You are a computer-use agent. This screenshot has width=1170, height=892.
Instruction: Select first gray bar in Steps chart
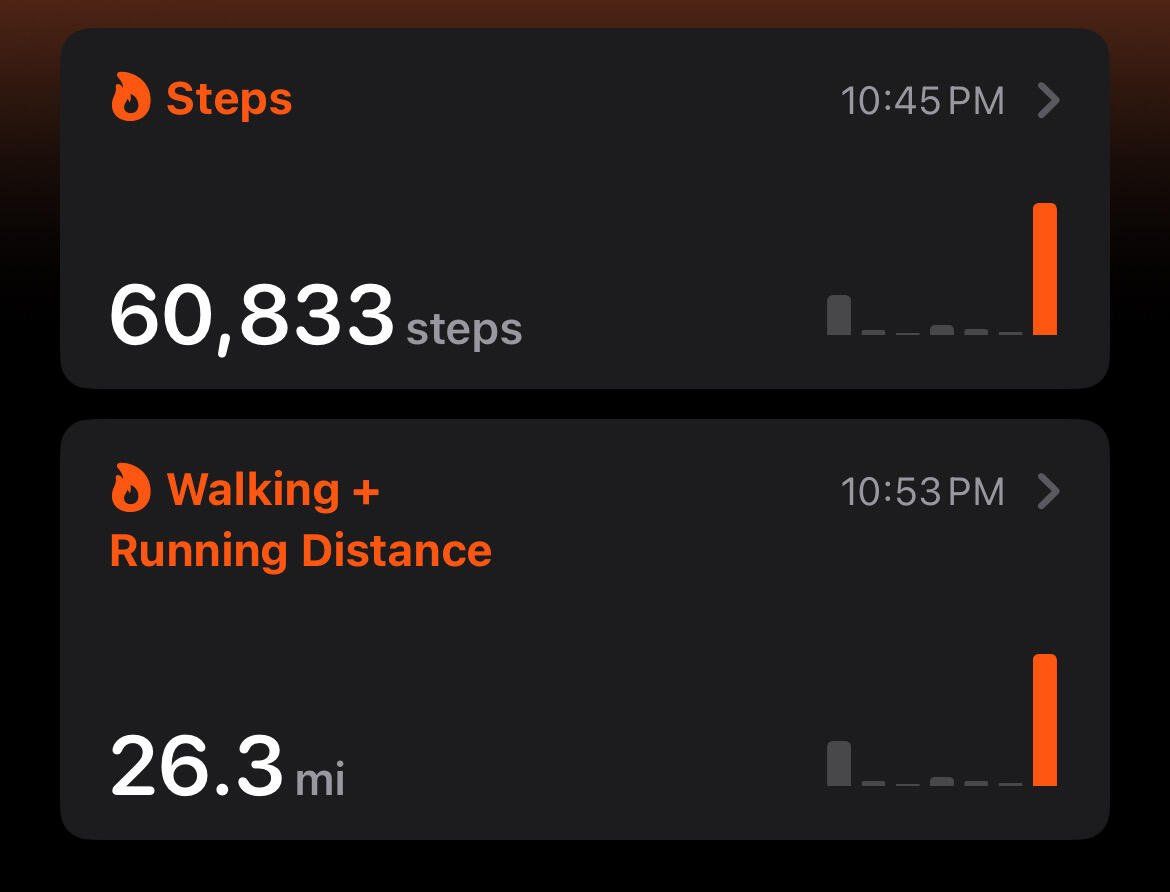tap(839, 315)
